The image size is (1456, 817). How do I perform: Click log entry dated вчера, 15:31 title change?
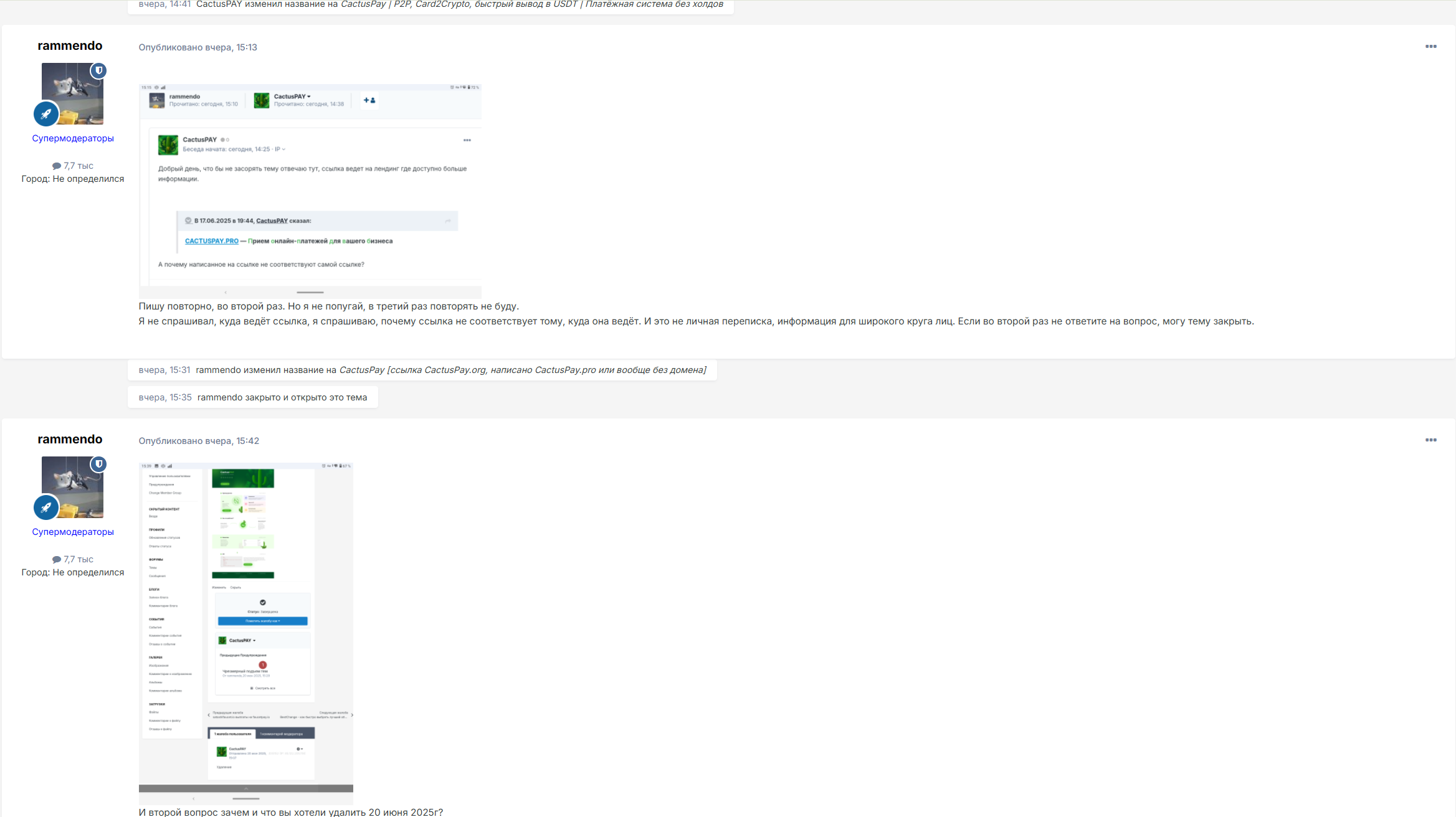(x=422, y=370)
